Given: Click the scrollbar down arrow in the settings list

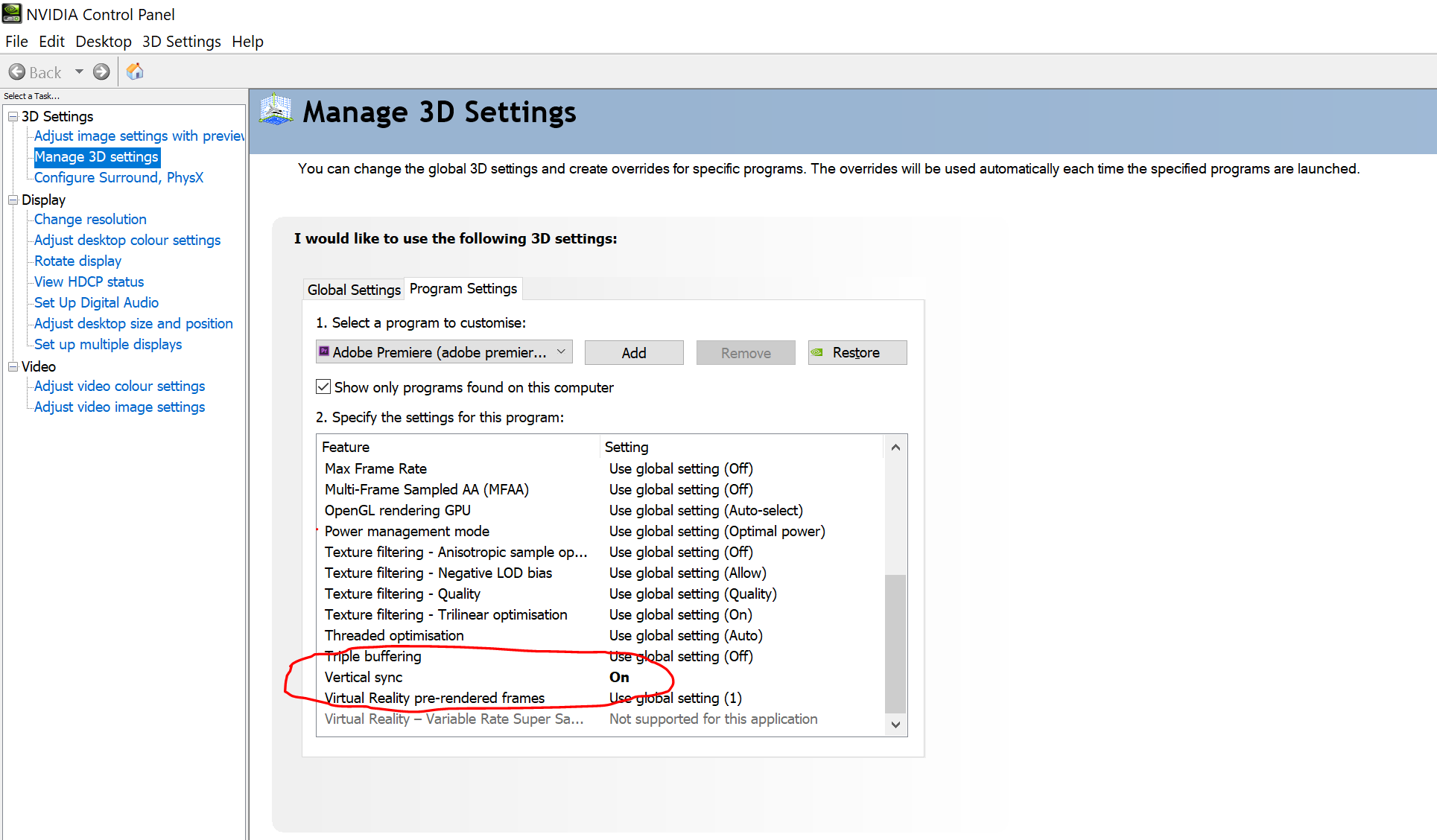Looking at the screenshot, I should [895, 725].
